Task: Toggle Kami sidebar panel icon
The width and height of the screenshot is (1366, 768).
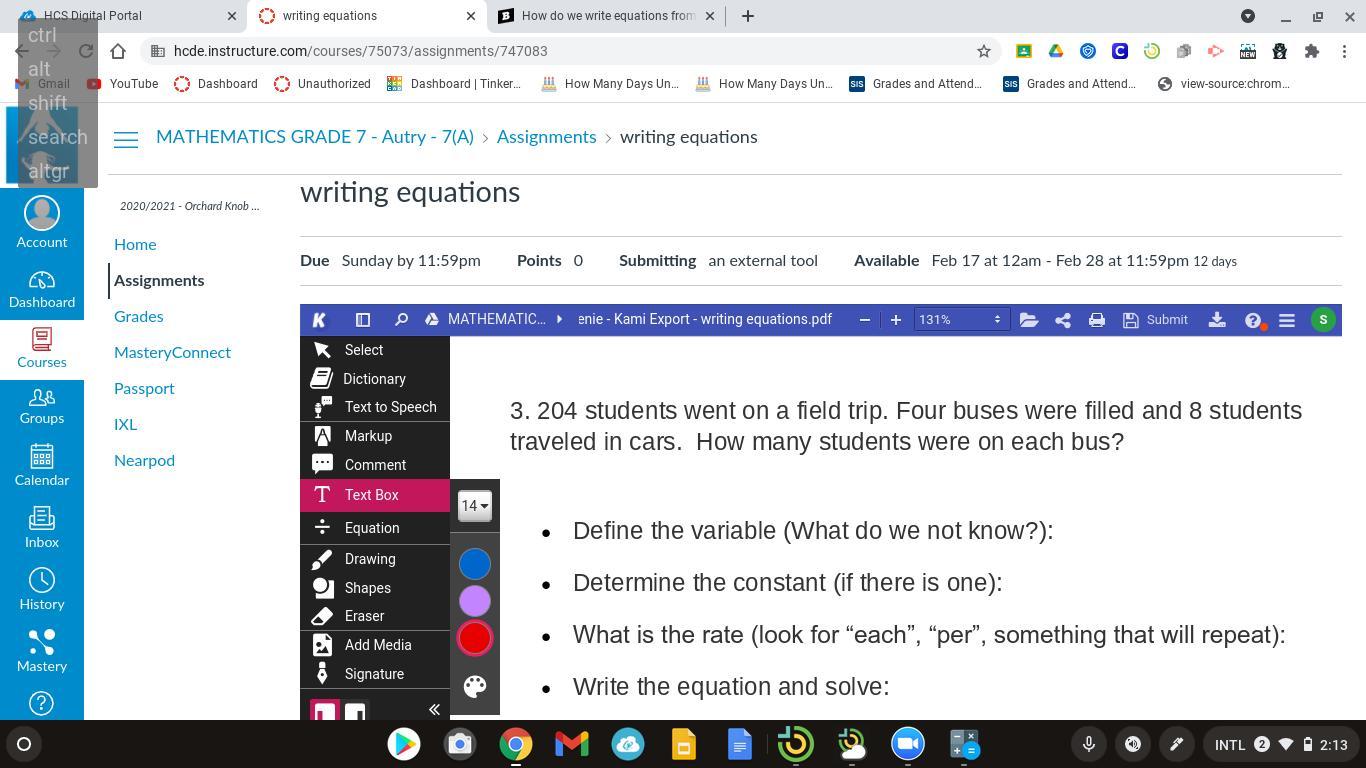Action: (x=363, y=320)
